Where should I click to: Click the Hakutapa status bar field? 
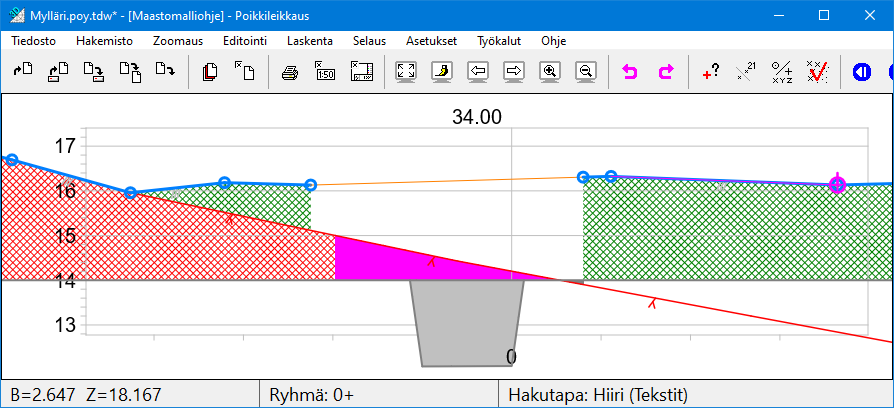[598, 394]
